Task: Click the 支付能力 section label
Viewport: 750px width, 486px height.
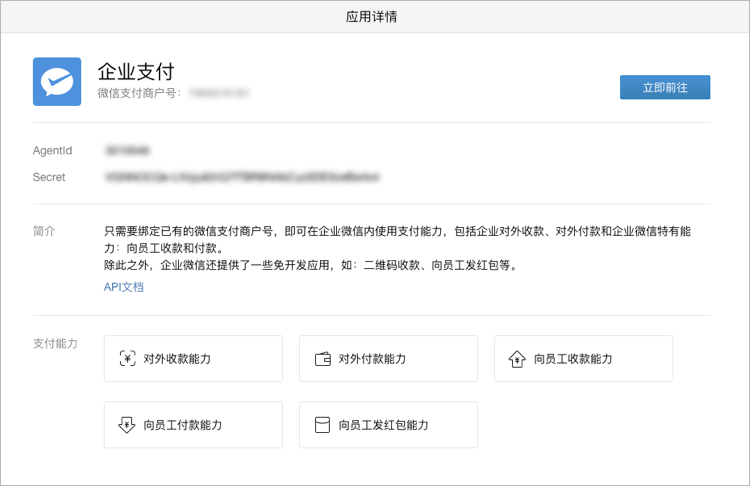Action: point(55,343)
